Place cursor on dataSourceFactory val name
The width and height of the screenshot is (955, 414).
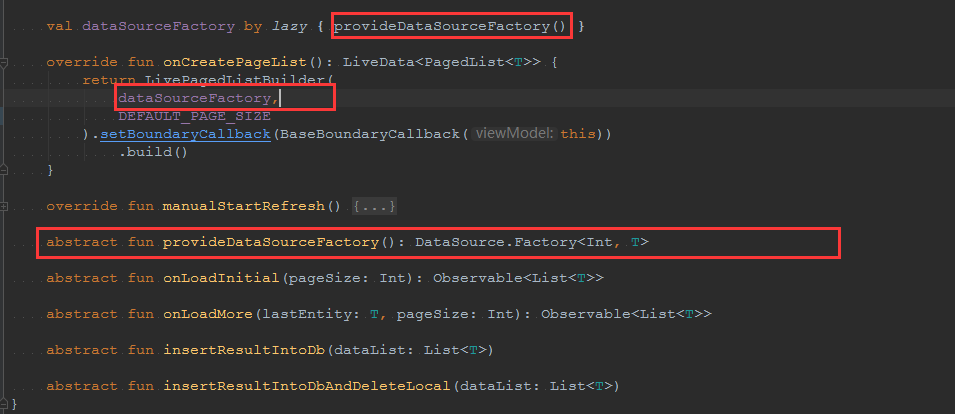(158, 26)
